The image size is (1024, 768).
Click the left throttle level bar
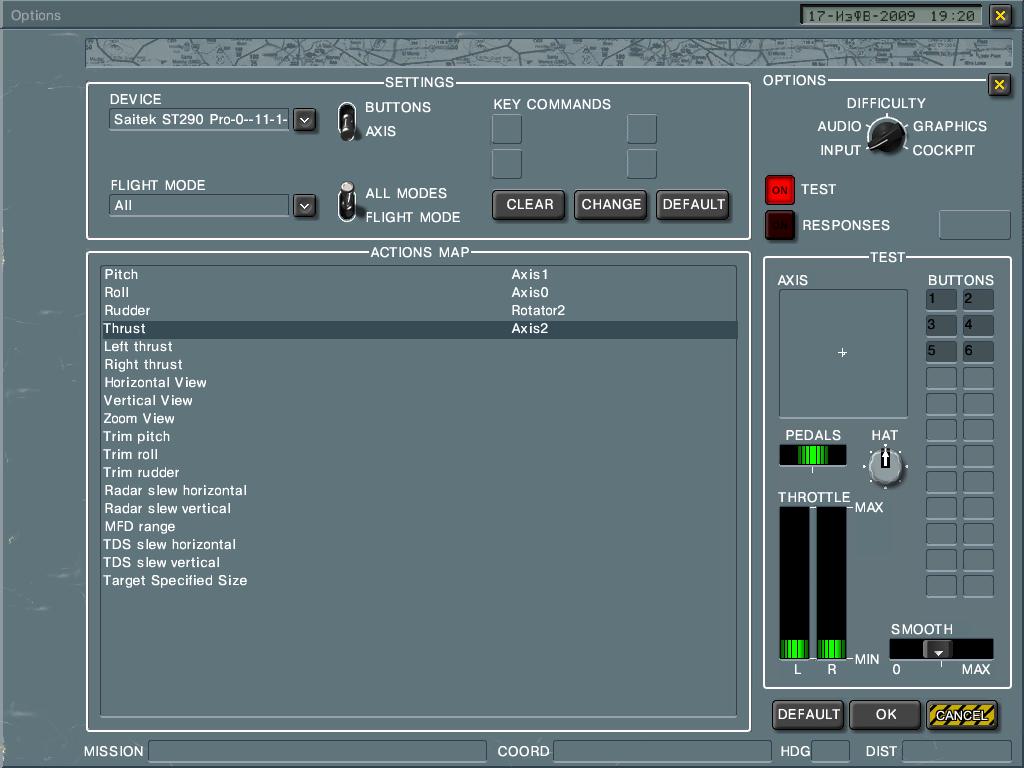(794, 582)
